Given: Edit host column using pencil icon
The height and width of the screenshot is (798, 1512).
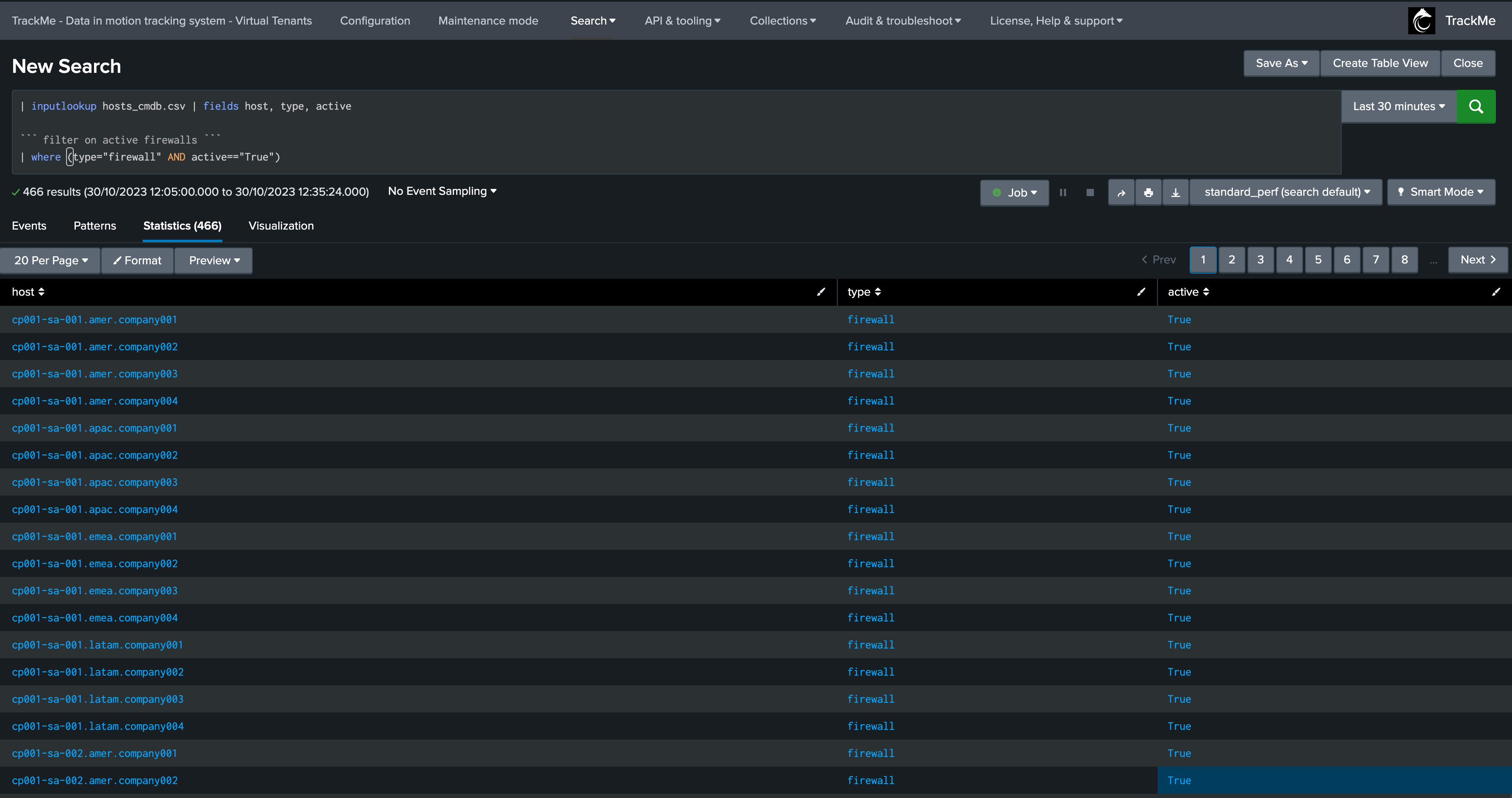Looking at the screenshot, I should pos(821,292).
